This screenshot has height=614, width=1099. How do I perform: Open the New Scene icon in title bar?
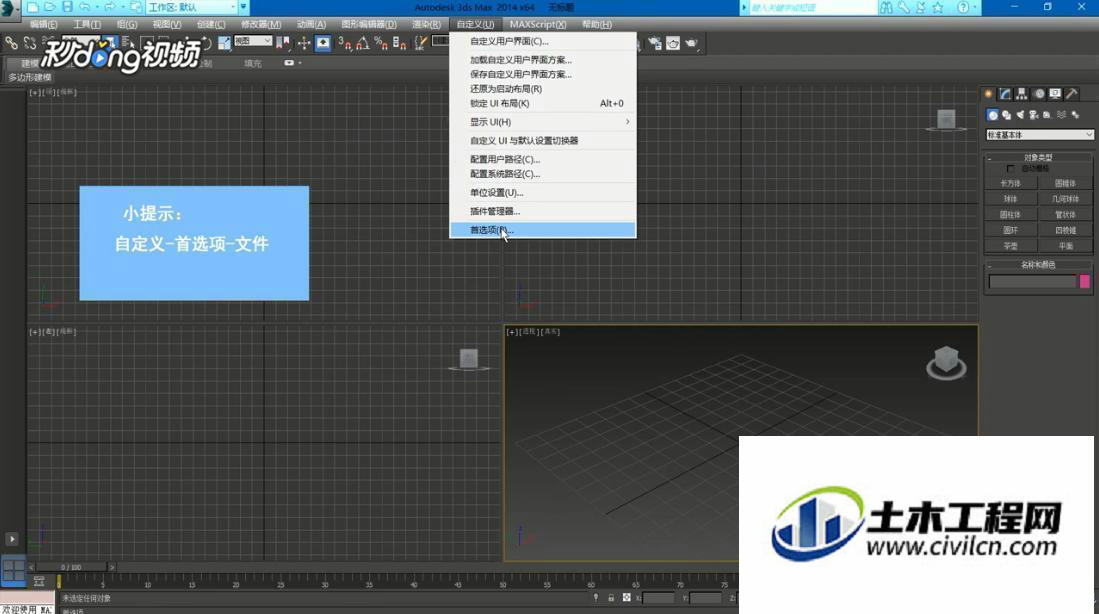coord(32,7)
